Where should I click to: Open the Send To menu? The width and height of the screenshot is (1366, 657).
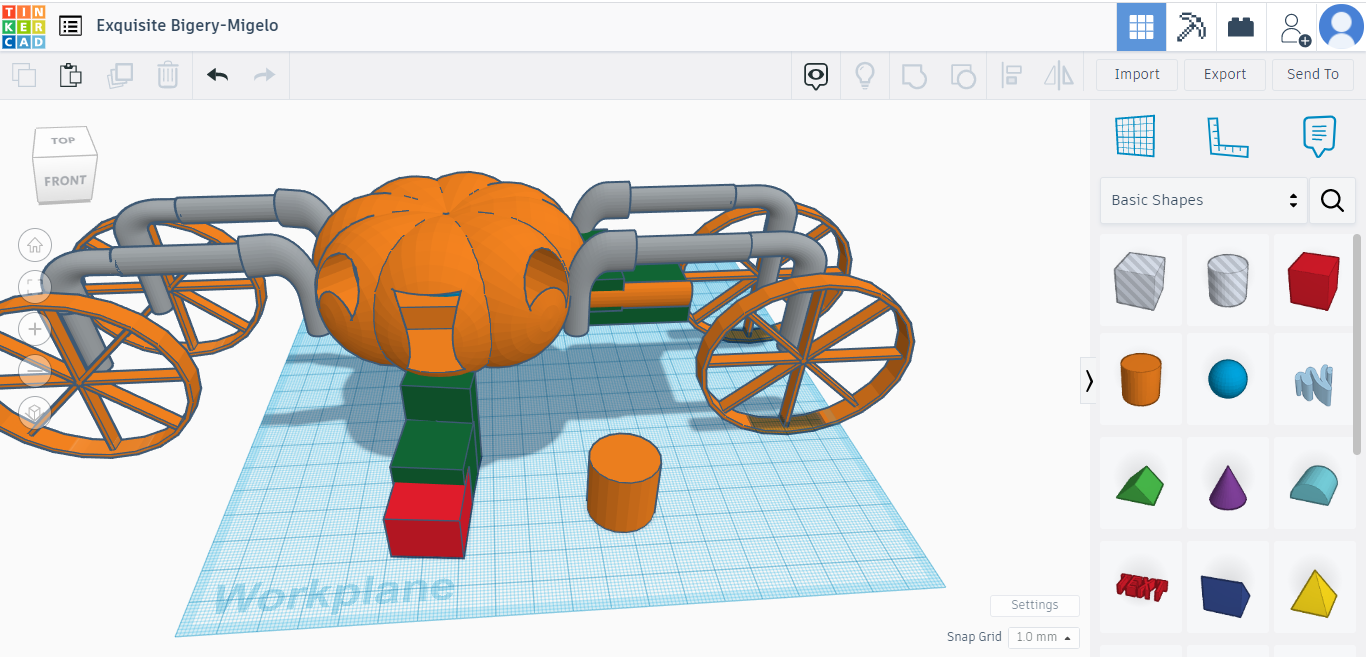(x=1312, y=74)
